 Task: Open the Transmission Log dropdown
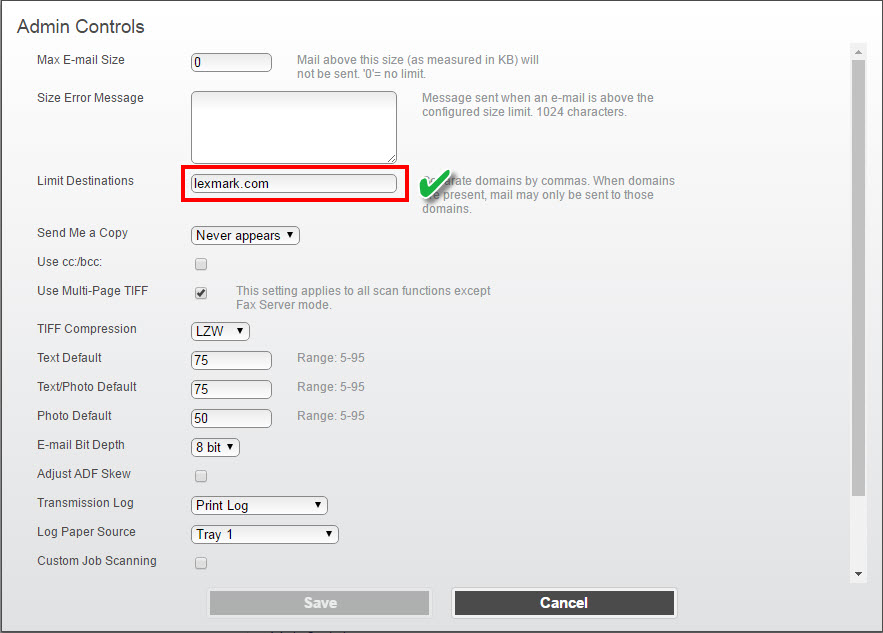coord(258,505)
